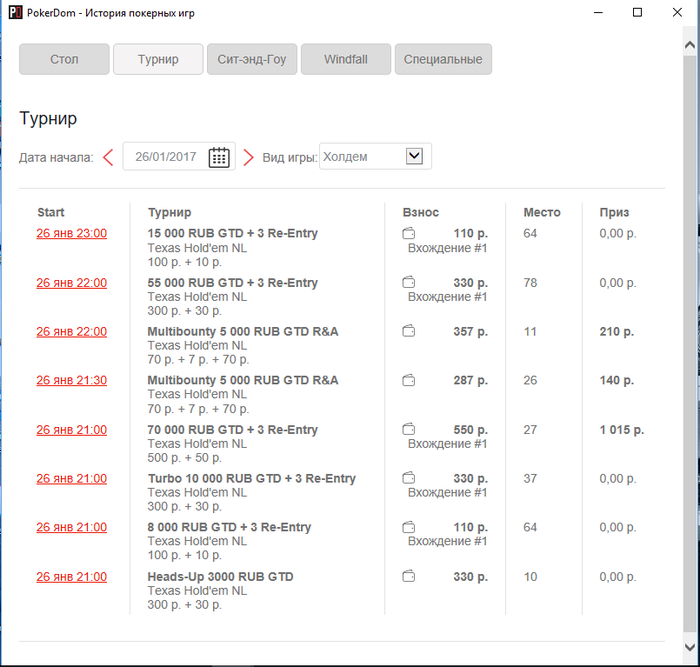The image size is (700, 667).
Task: Click the Место column header
Action: [542, 212]
